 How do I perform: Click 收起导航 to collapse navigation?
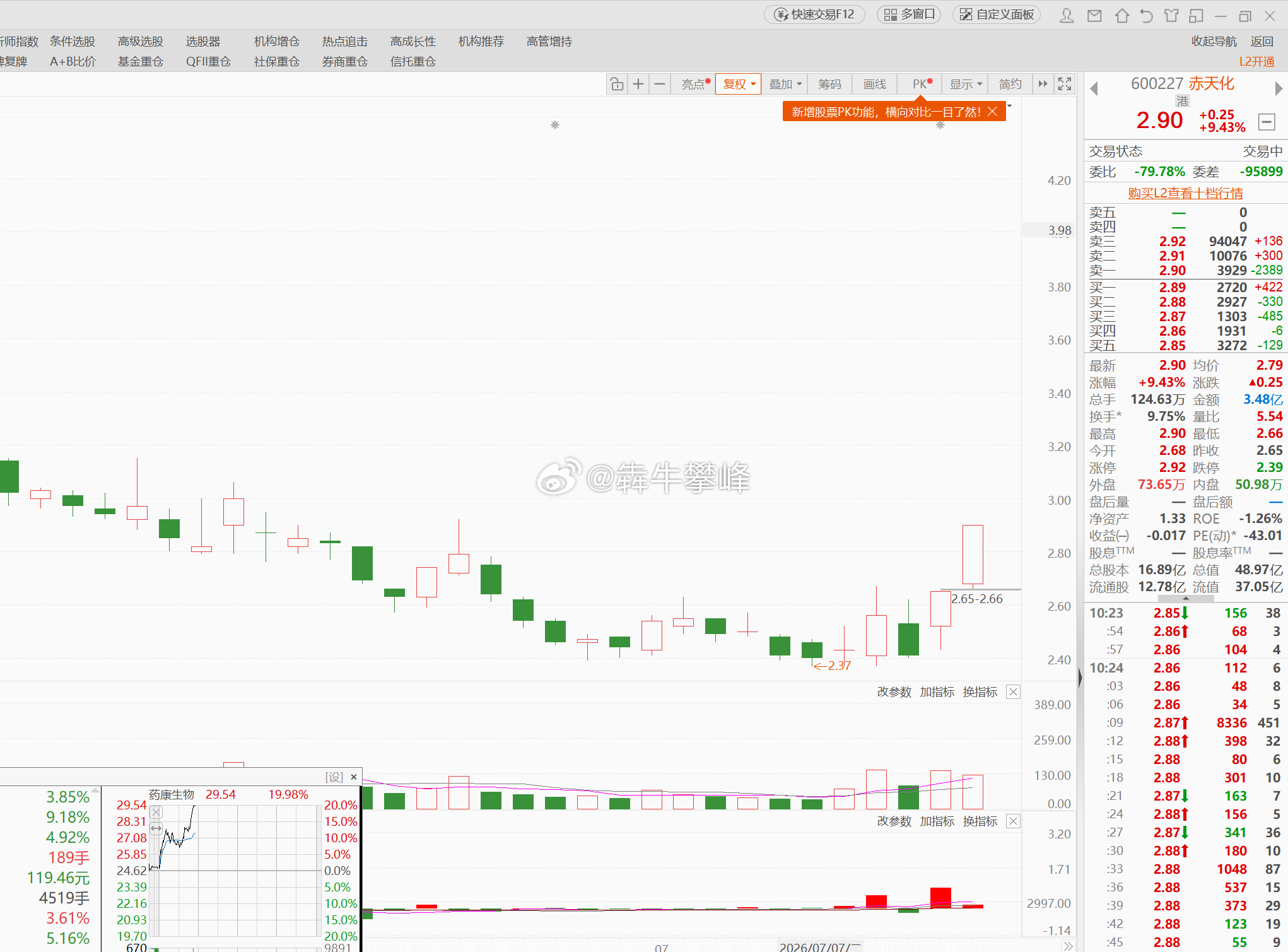(x=1214, y=42)
